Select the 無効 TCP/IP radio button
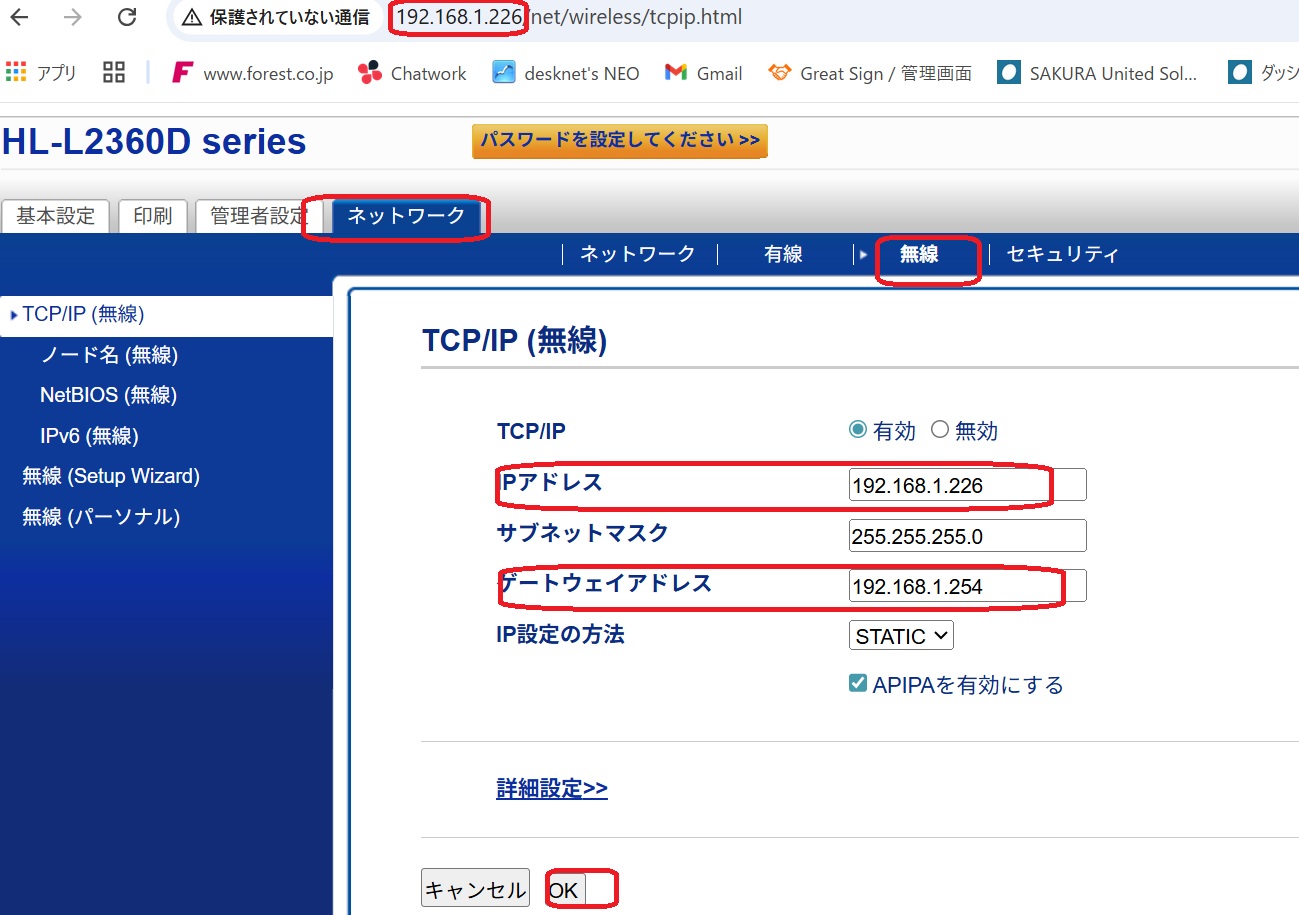This screenshot has width=1299, height=915. 939,430
